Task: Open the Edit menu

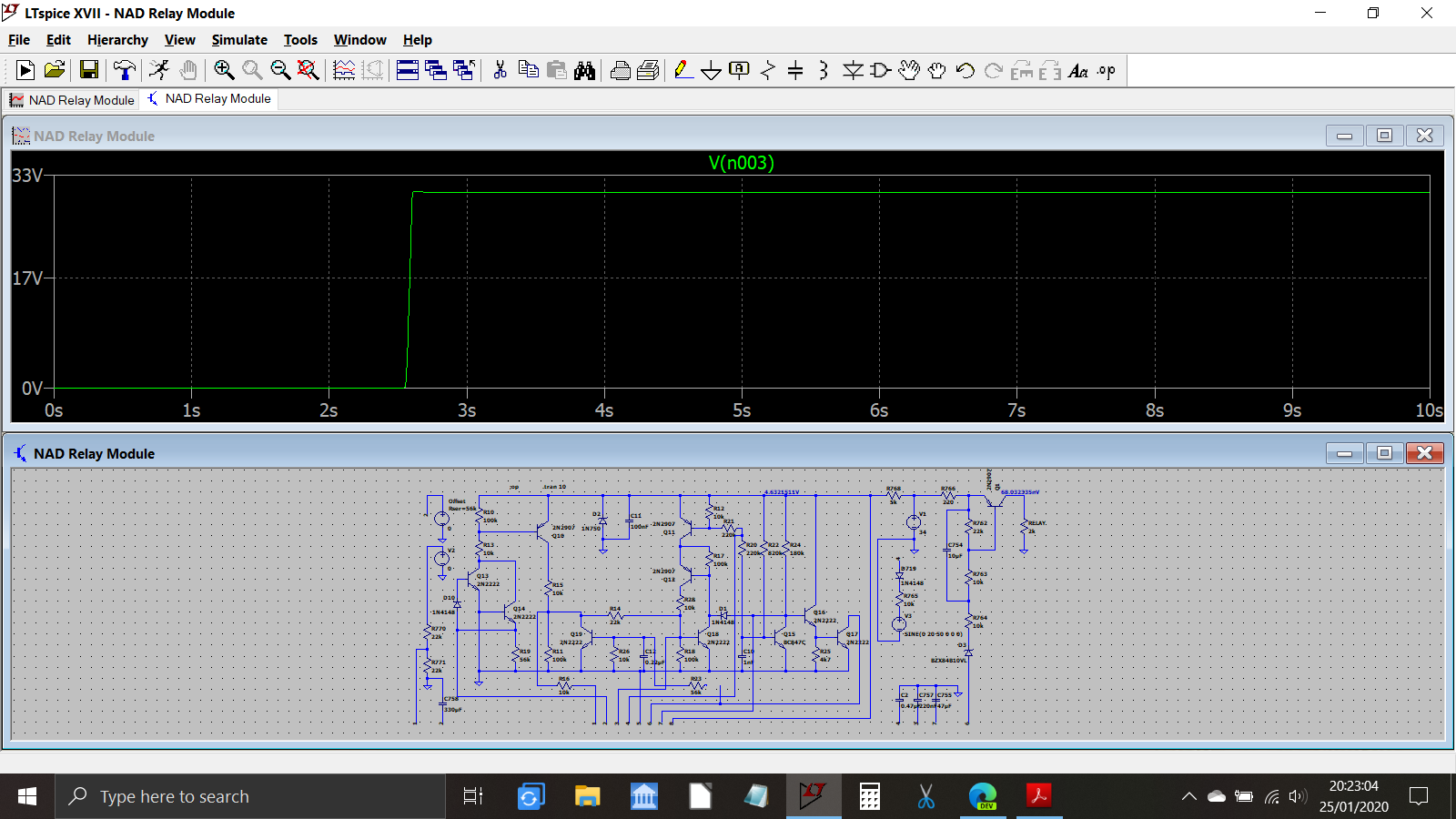Action: 58,40
